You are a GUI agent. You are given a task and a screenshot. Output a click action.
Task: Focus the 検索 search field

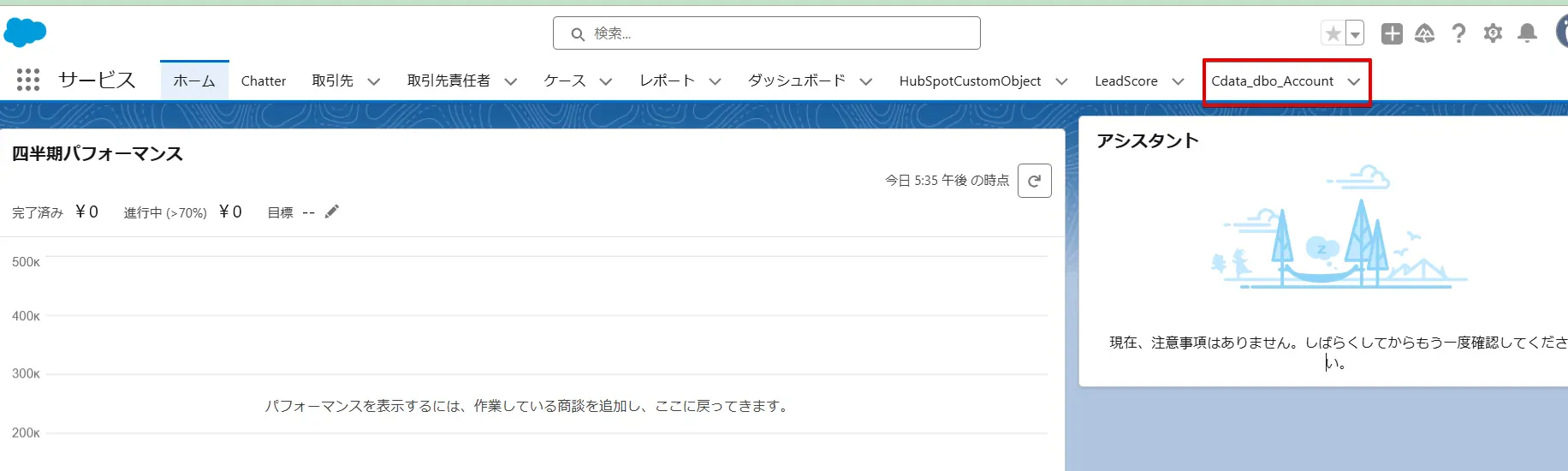click(767, 33)
